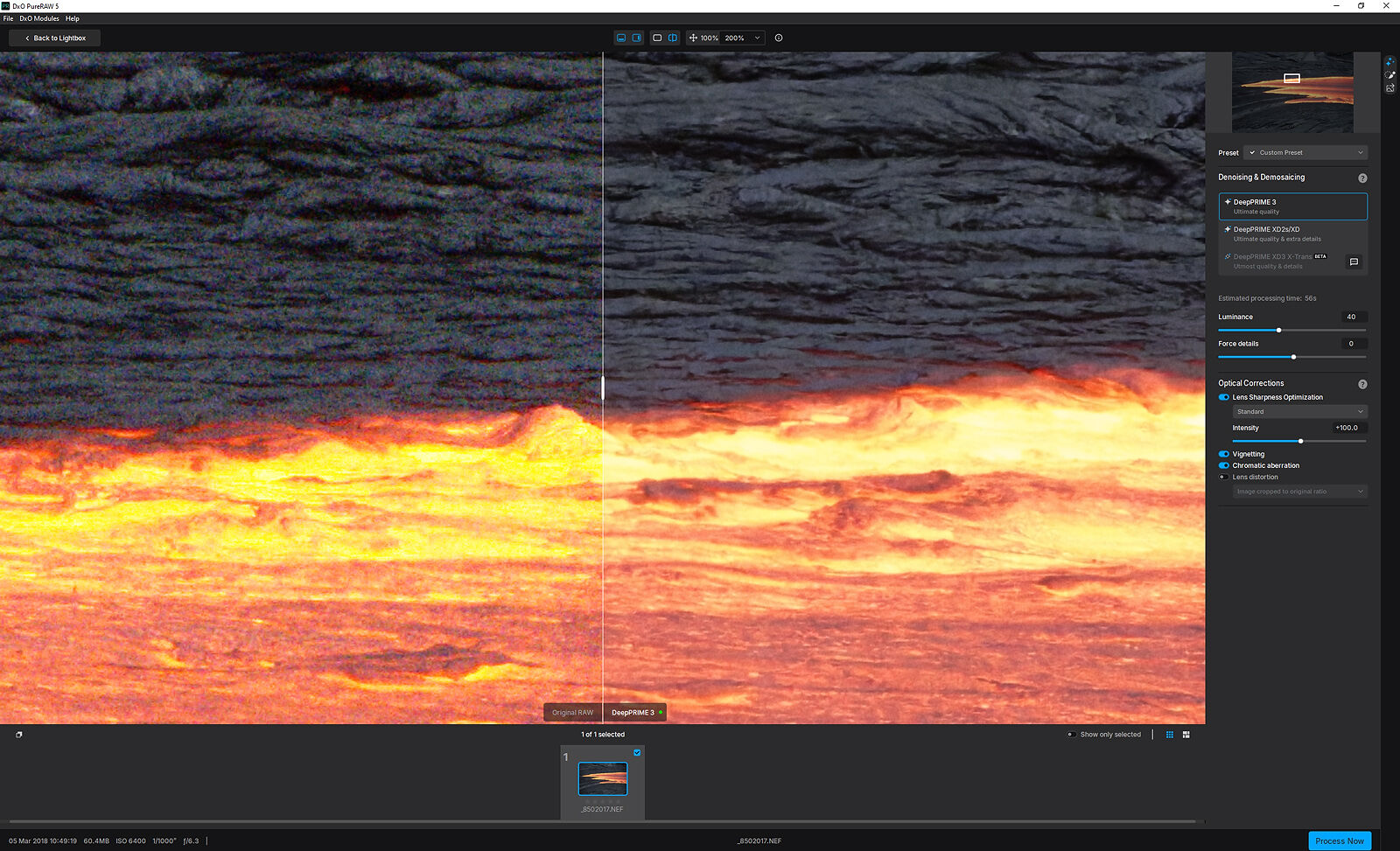Click the Force details value field
Screen dimensions: 1400x851
(x=1354, y=344)
